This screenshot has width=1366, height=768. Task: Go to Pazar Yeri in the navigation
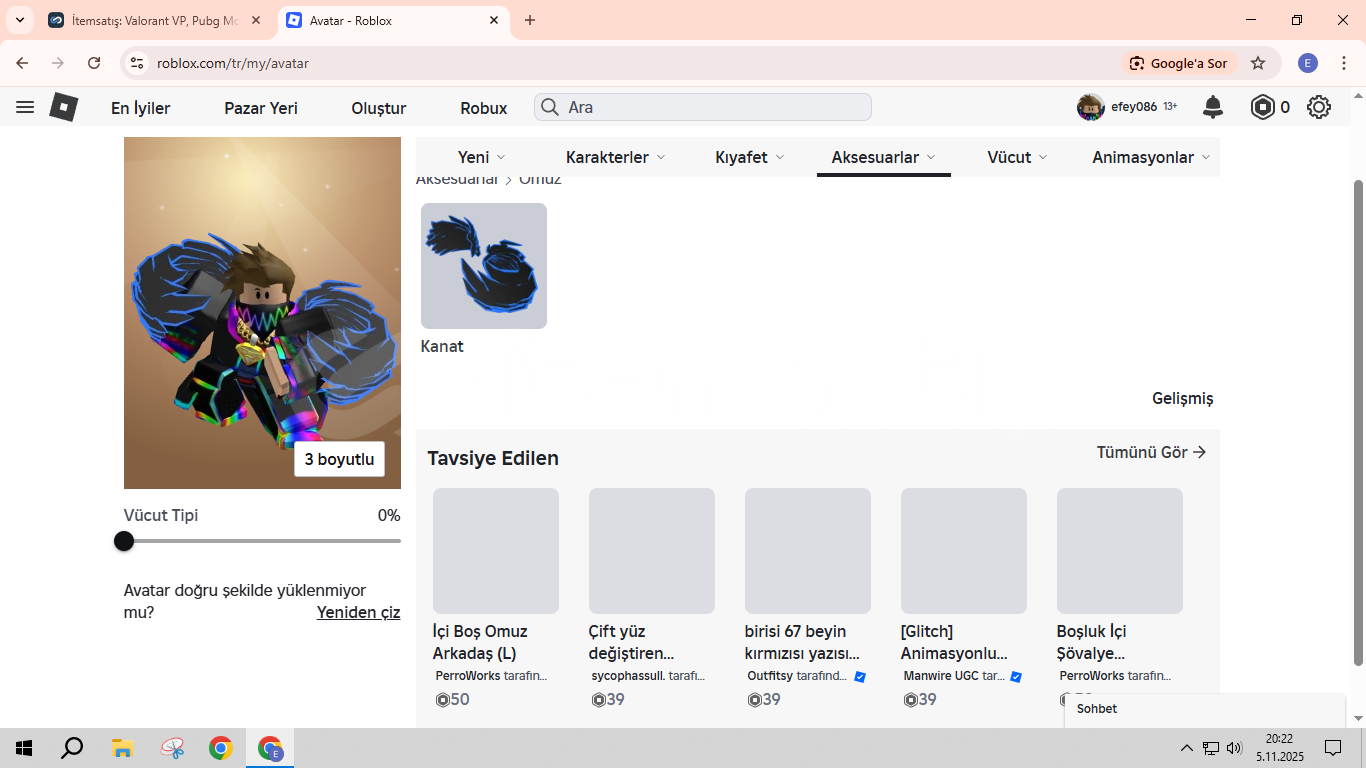(261, 108)
